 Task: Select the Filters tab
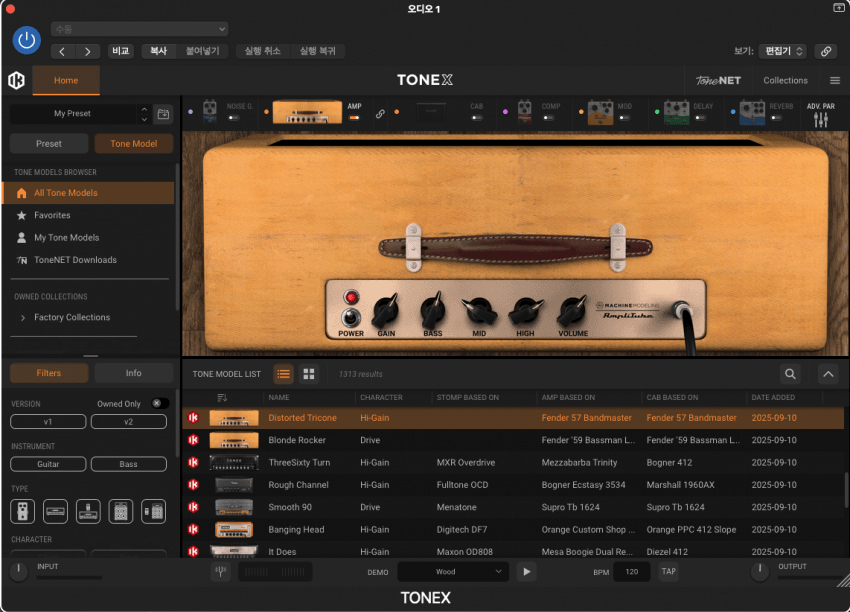49,373
